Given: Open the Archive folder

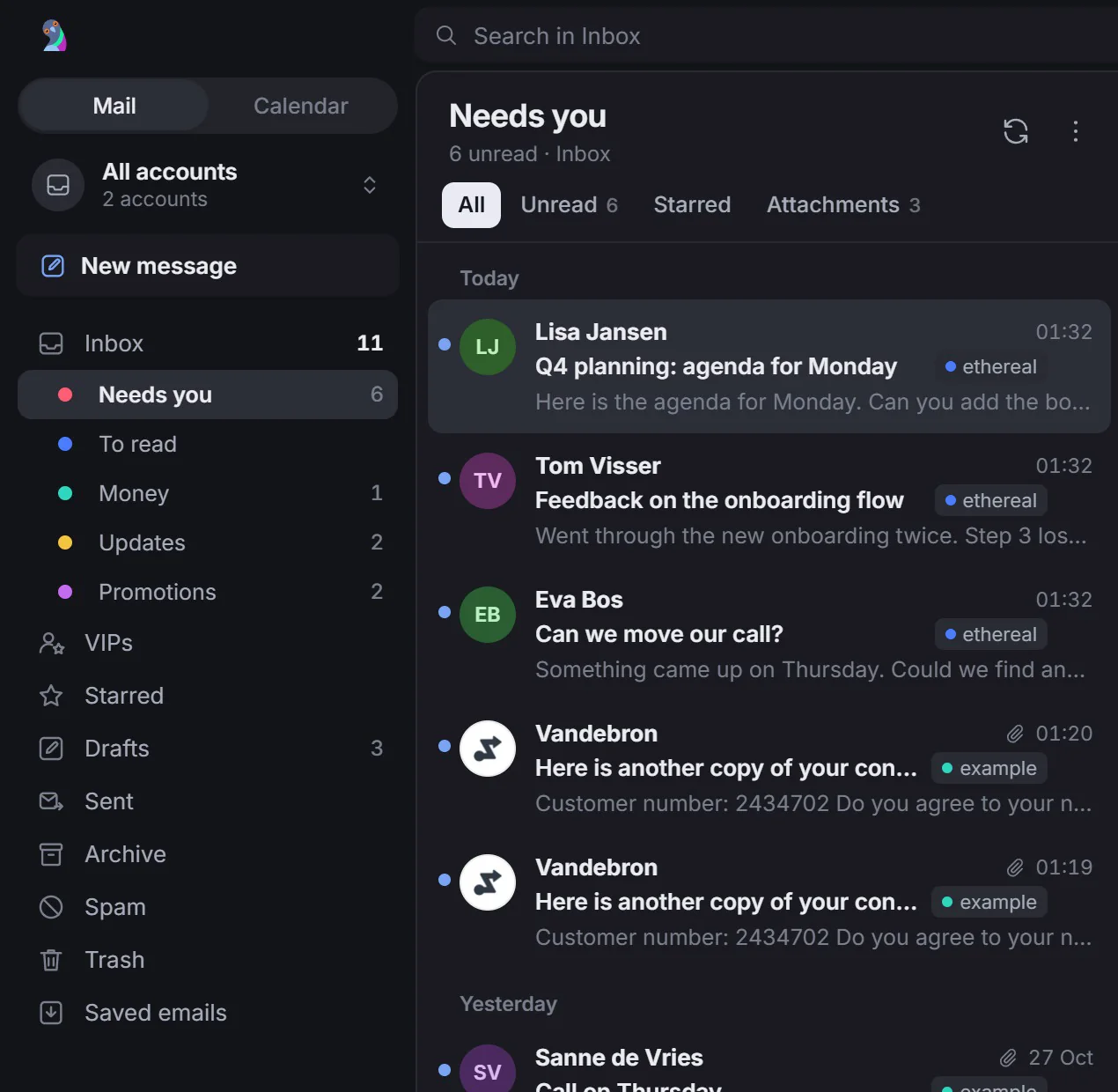Looking at the screenshot, I should [208, 854].
